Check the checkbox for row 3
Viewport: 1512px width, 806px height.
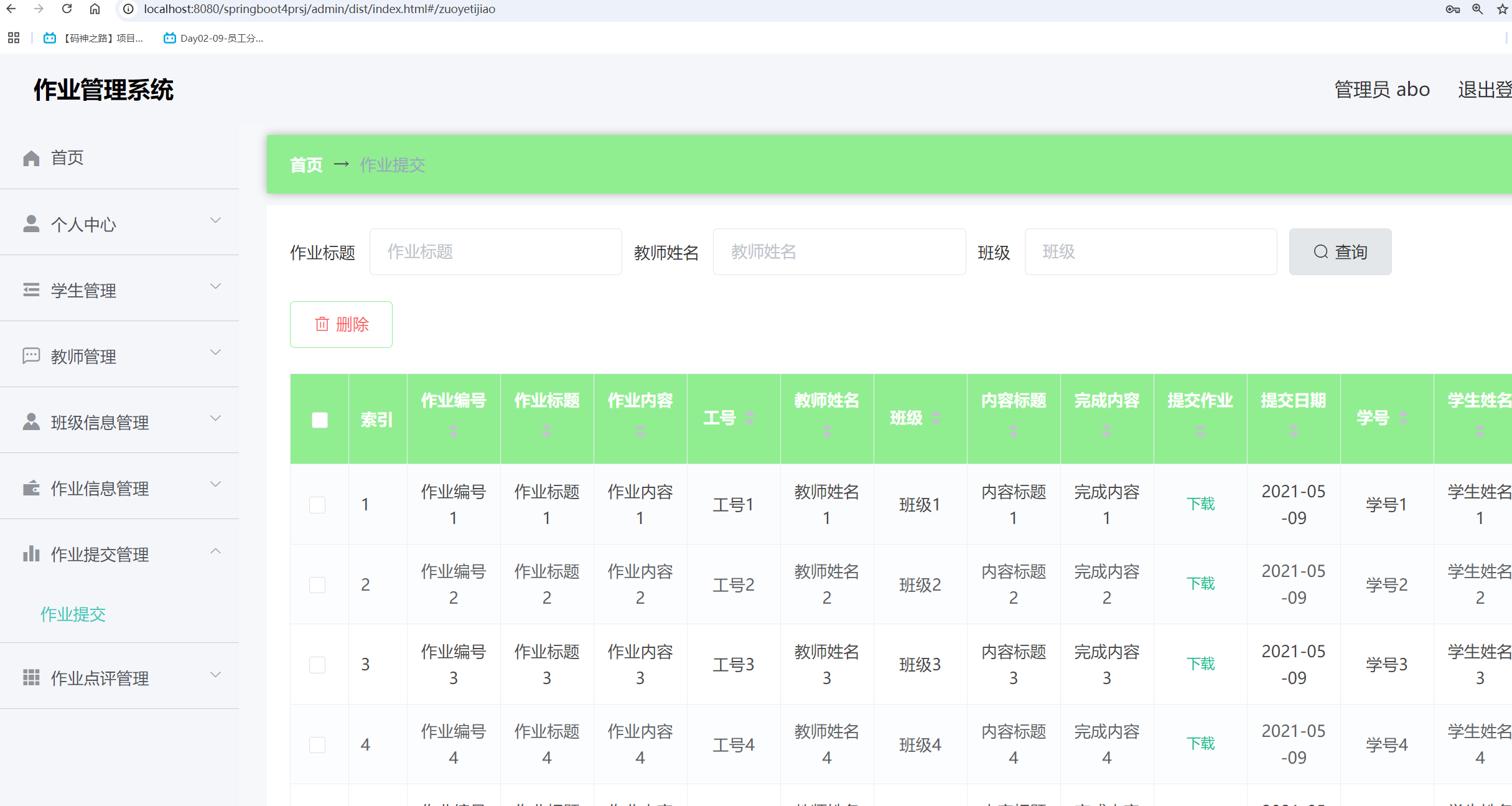pos(317,665)
